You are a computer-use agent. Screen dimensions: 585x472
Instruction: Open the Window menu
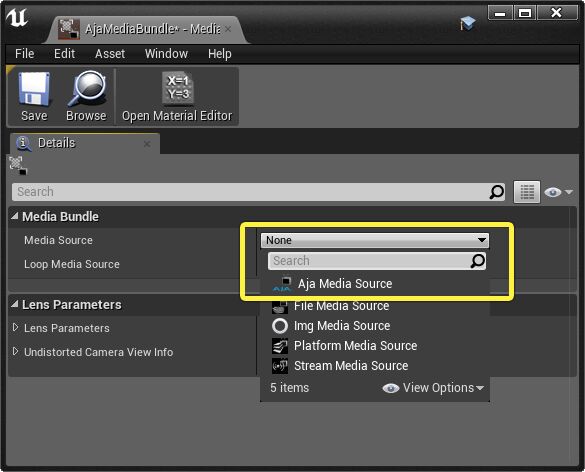(x=166, y=54)
